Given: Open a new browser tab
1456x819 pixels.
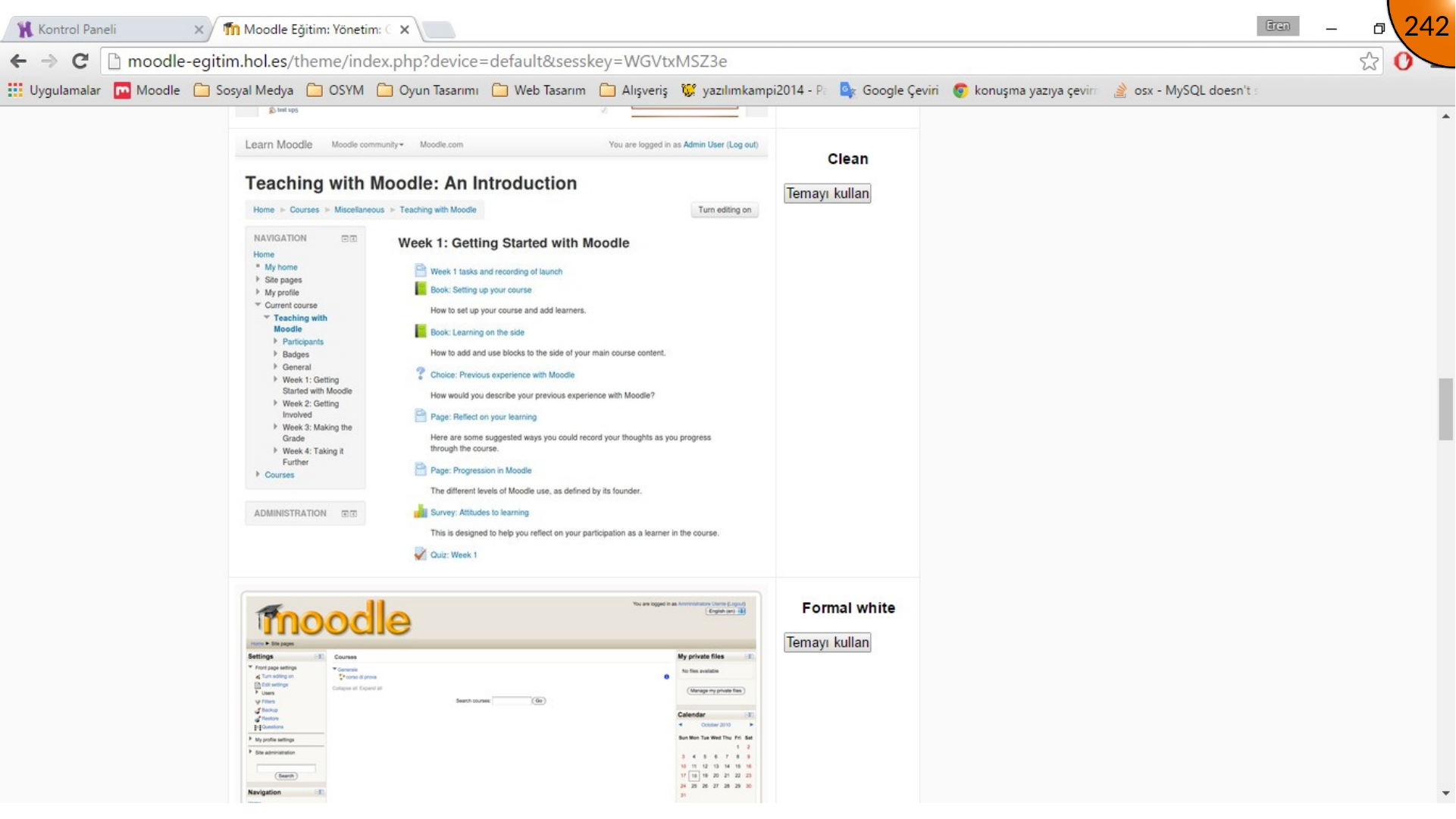Looking at the screenshot, I should click(x=439, y=30).
